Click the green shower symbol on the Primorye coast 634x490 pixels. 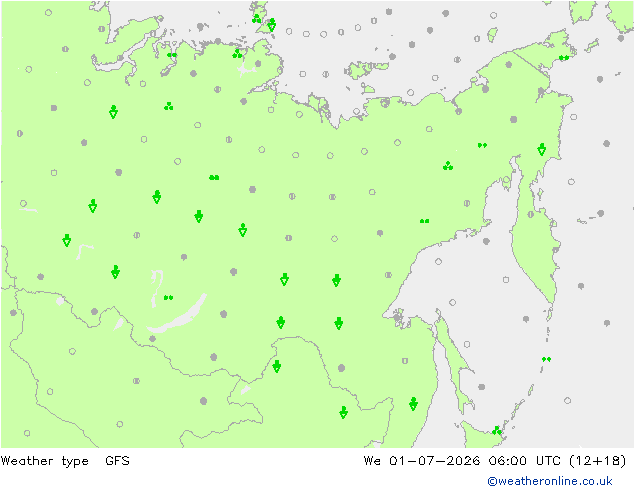(x=413, y=403)
